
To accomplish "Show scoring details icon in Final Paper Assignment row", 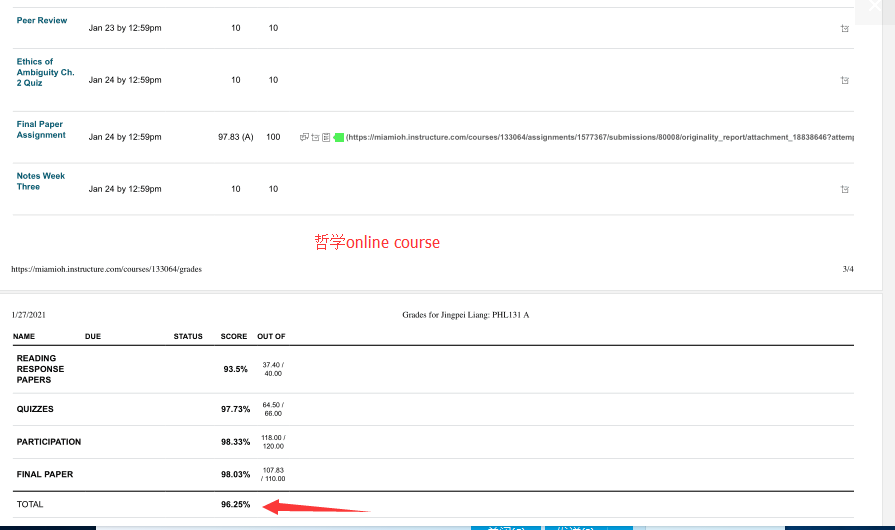I will (x=315, y=137).
